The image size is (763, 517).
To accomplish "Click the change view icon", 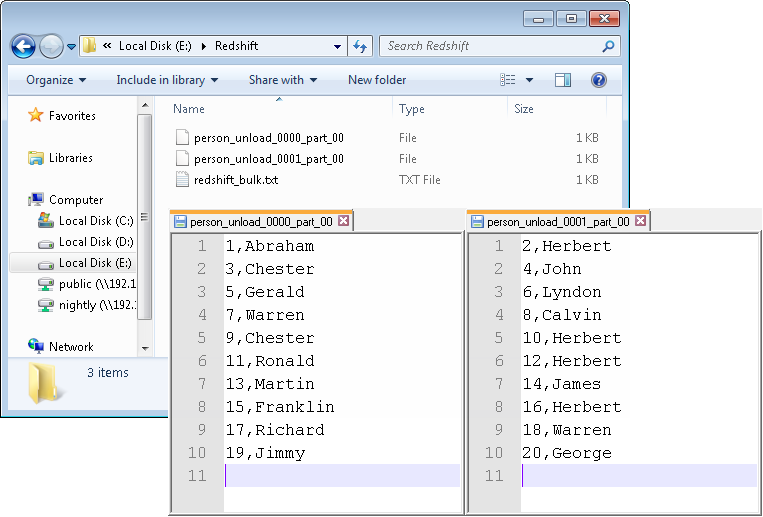I will [x=508, y=80].
